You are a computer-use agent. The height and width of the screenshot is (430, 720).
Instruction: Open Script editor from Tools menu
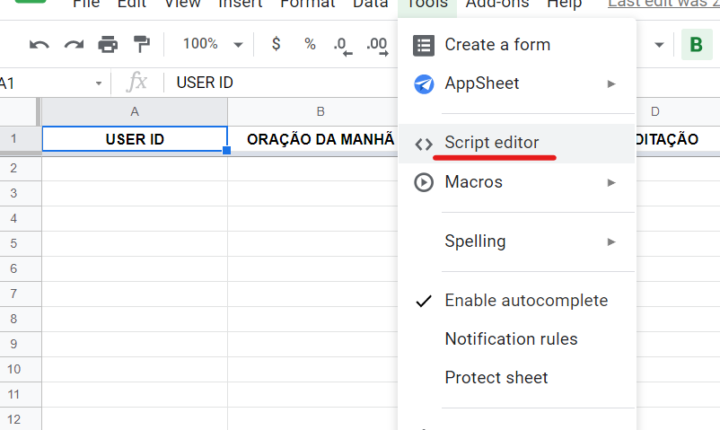coord(491,143)
